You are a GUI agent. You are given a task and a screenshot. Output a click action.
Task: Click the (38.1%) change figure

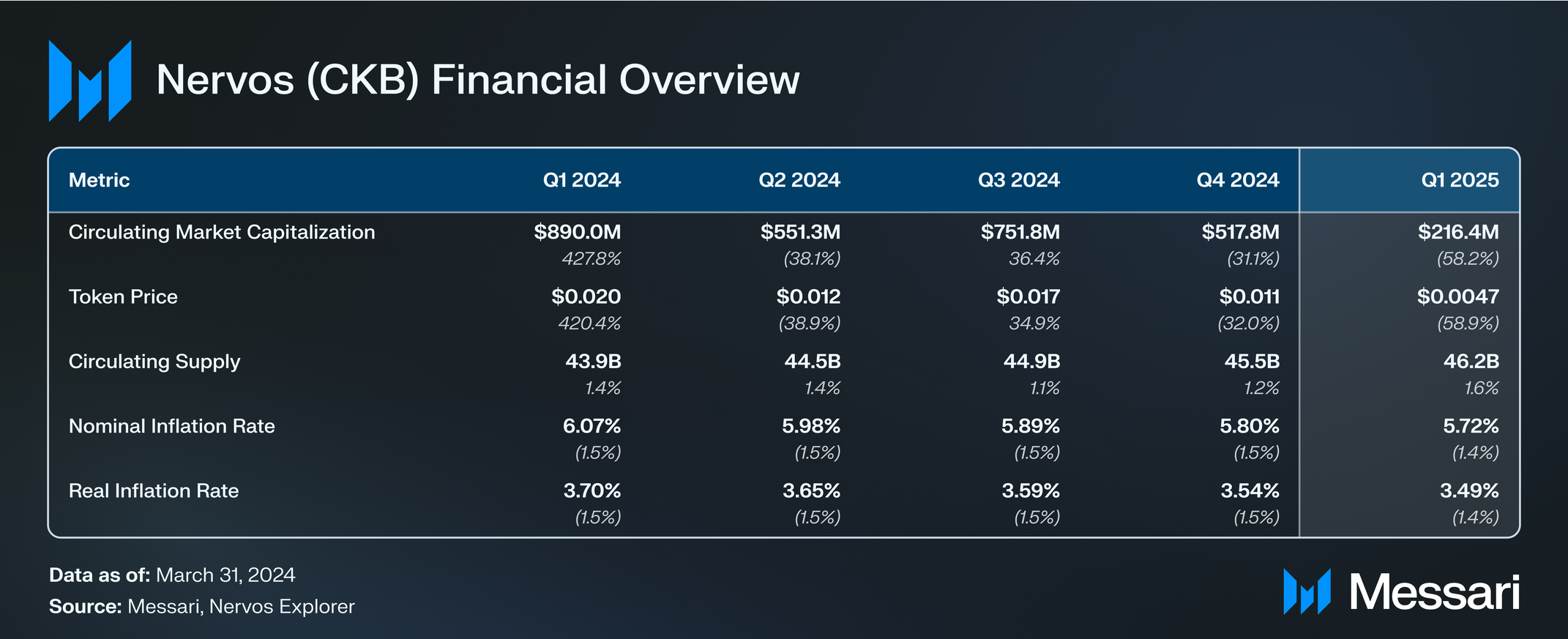pos(813,258)
